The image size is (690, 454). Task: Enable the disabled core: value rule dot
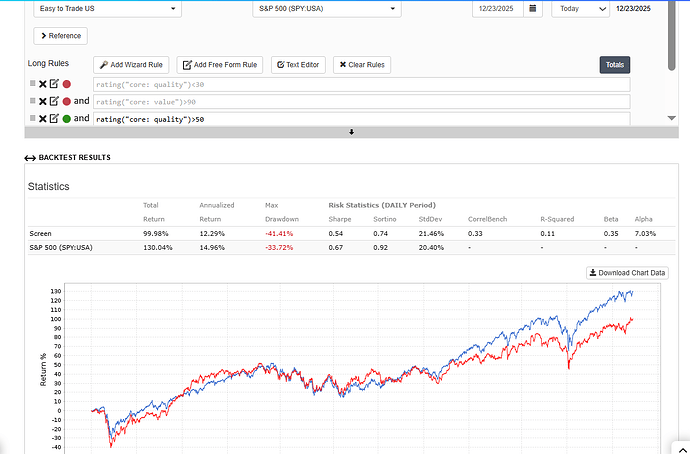pyautogui.click(x=66, y=101)
